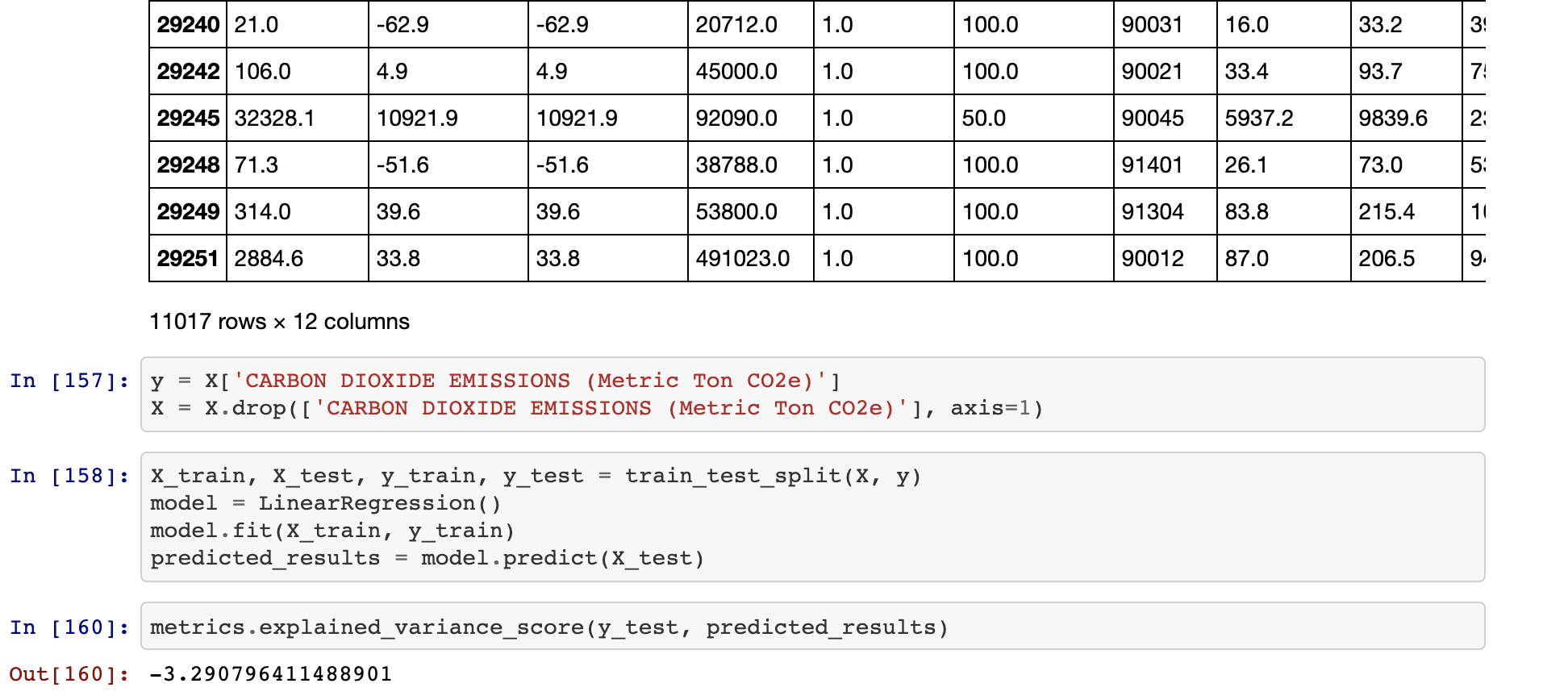This screenshot has width=1568, height=700.
Task: Select row index 29249 in table
Action: 188,211
